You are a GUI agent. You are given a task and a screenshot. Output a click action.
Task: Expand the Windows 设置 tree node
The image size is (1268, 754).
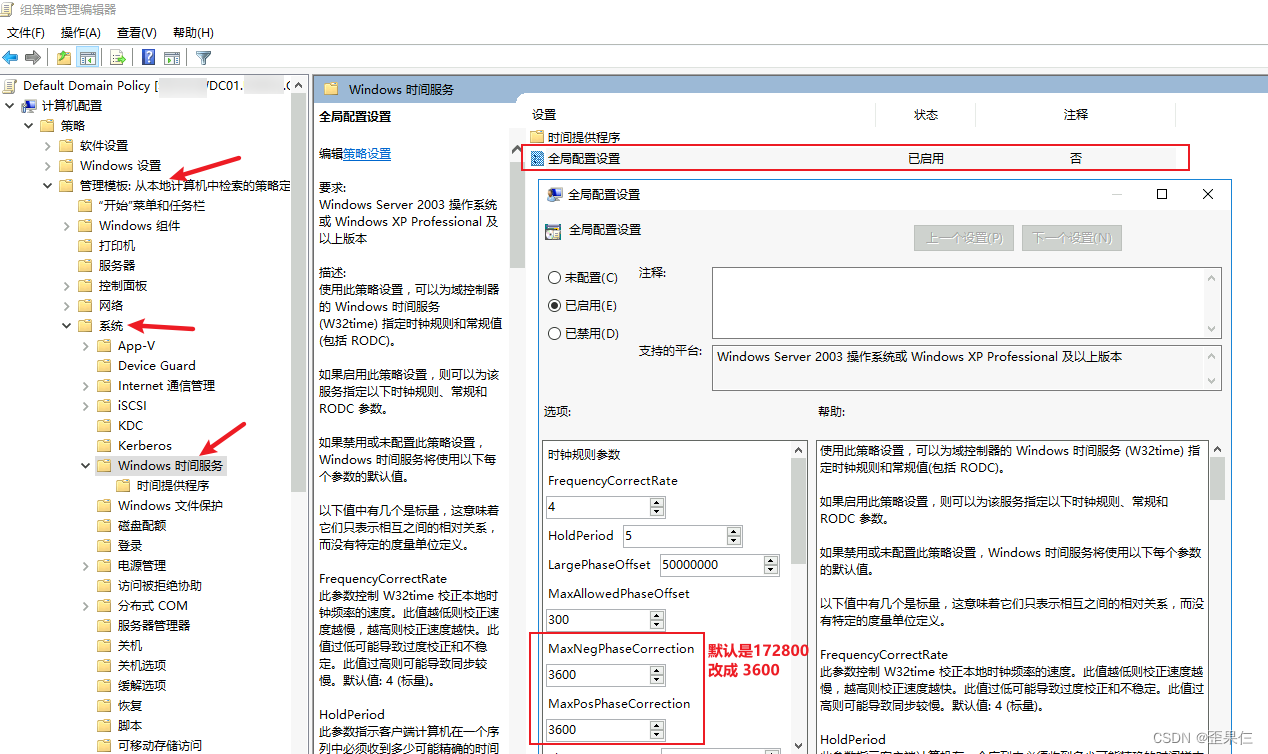[x=48, y=166]
